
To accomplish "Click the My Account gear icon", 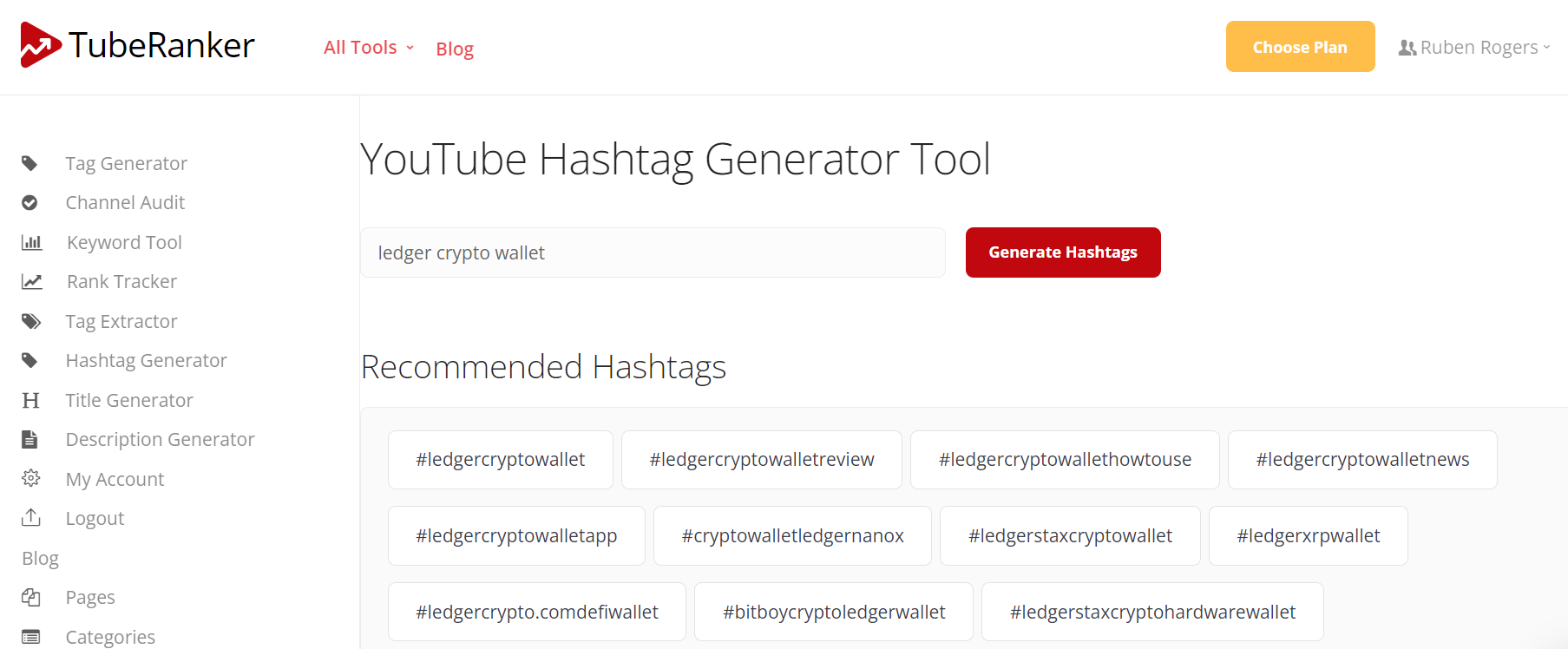I will click(x=31, y=478).
